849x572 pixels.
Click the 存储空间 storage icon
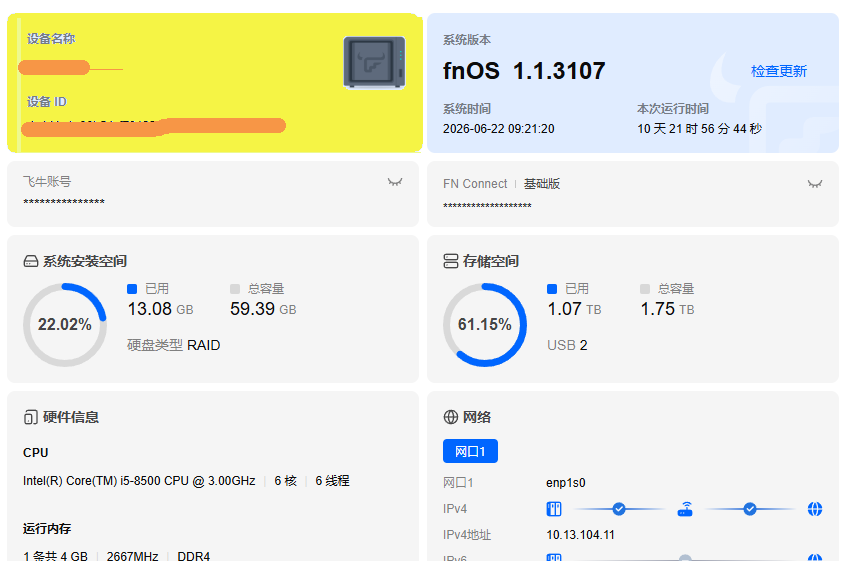[x=450, y=261]
